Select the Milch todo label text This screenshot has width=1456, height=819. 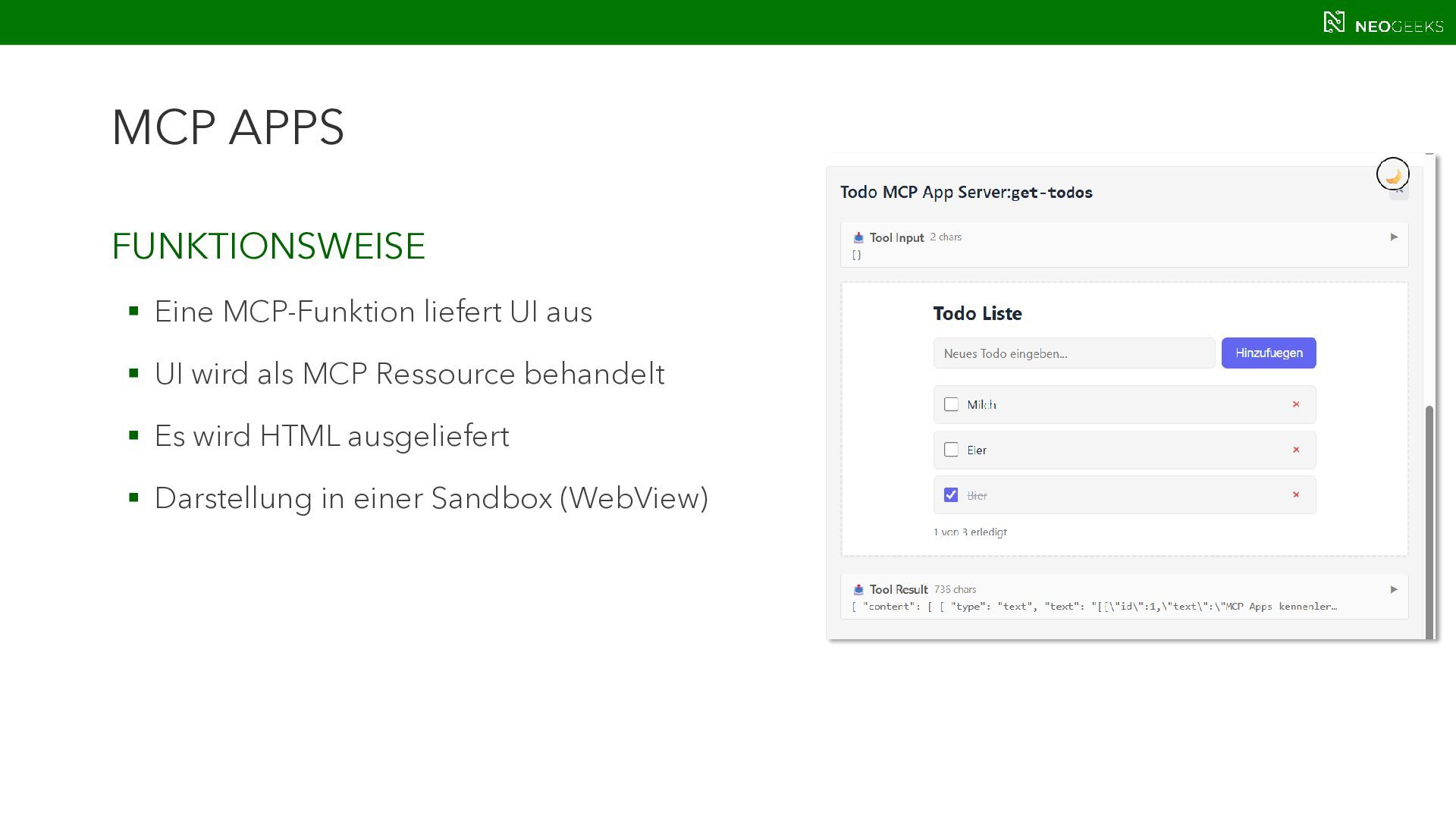981,405
